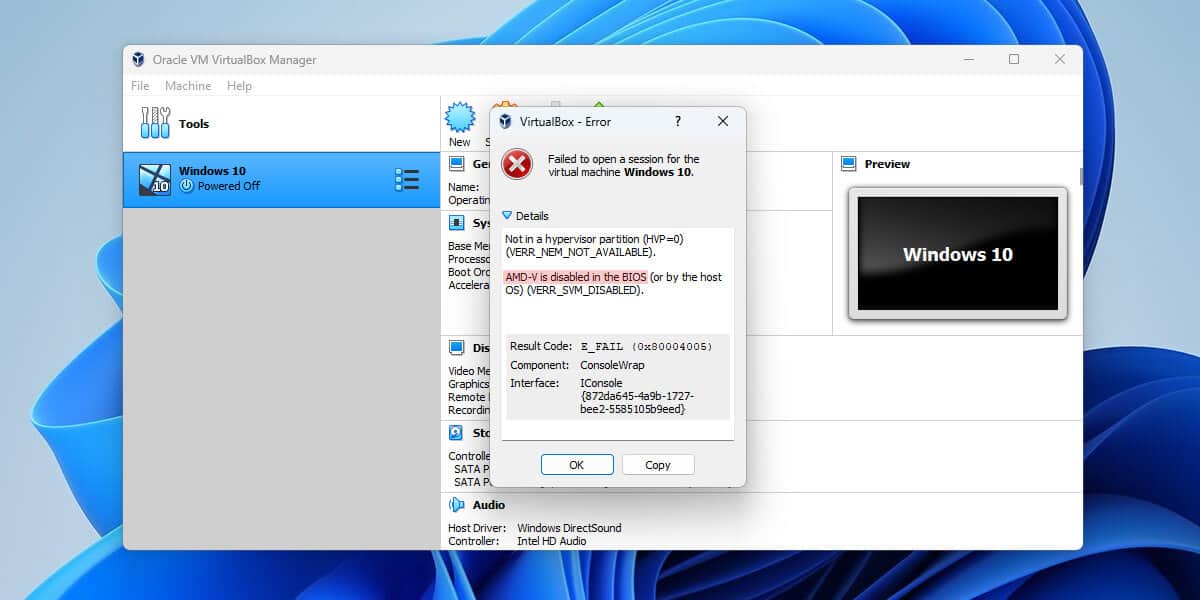Click the Audio section speaker icon

click(456, 505)
